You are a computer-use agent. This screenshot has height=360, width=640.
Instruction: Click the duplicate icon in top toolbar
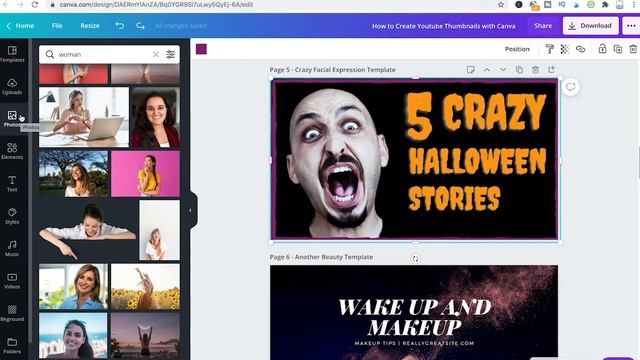(x=618, y=49)
